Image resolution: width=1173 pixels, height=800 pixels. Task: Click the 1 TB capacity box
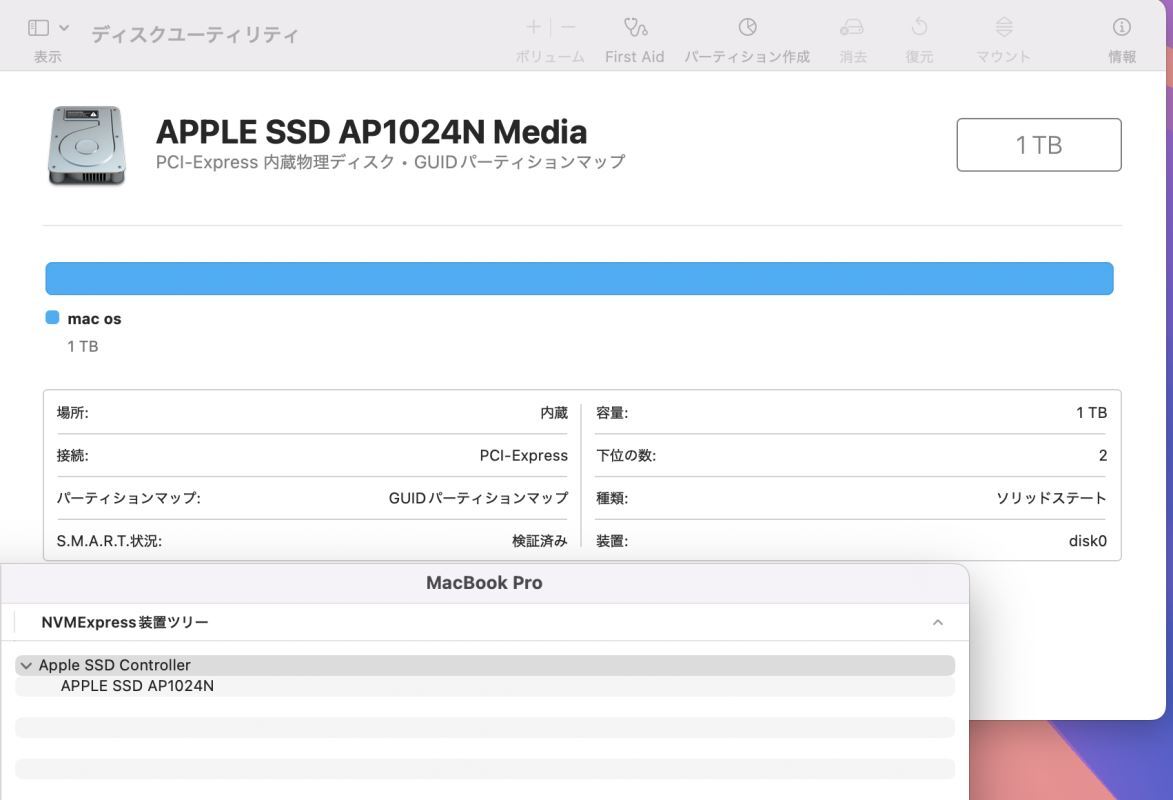coord(1038,144)
